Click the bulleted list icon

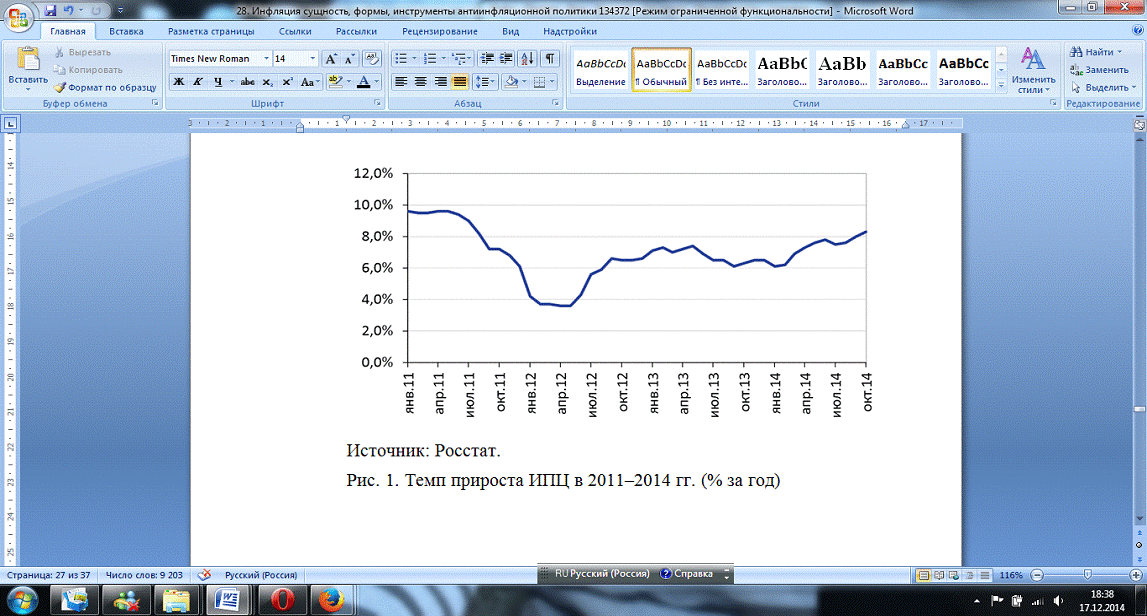401,59
